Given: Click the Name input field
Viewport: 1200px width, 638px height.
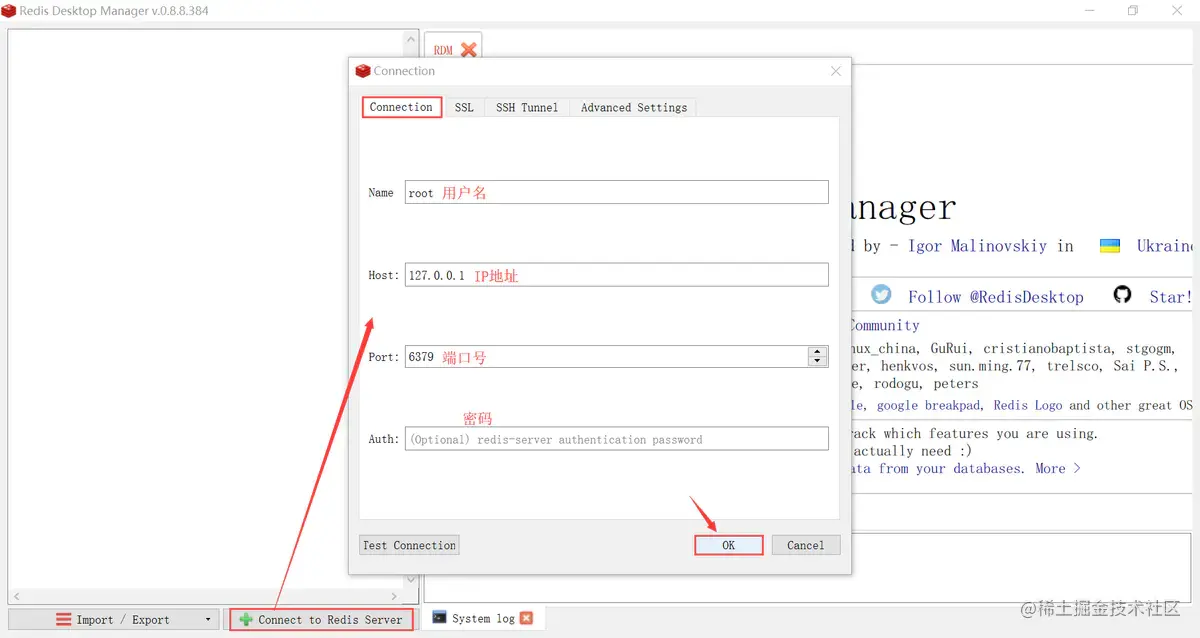Looking at the screenshot, I should pos(617,192).
